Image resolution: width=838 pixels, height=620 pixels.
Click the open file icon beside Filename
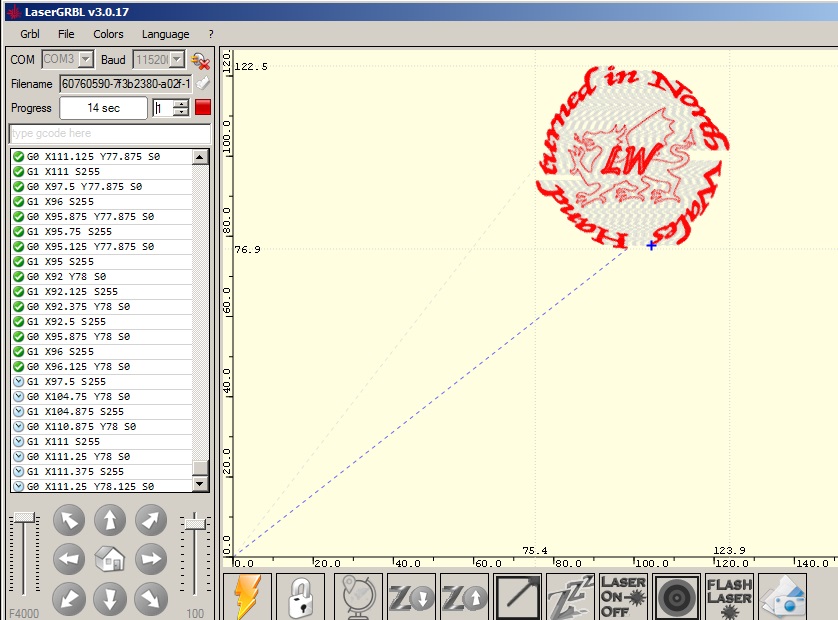pyautogui.click(x=203, y=83)
